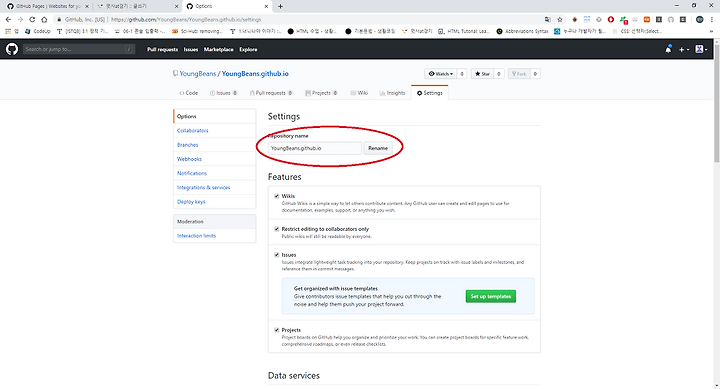Switch to the Code tab

tap(188, 93)
